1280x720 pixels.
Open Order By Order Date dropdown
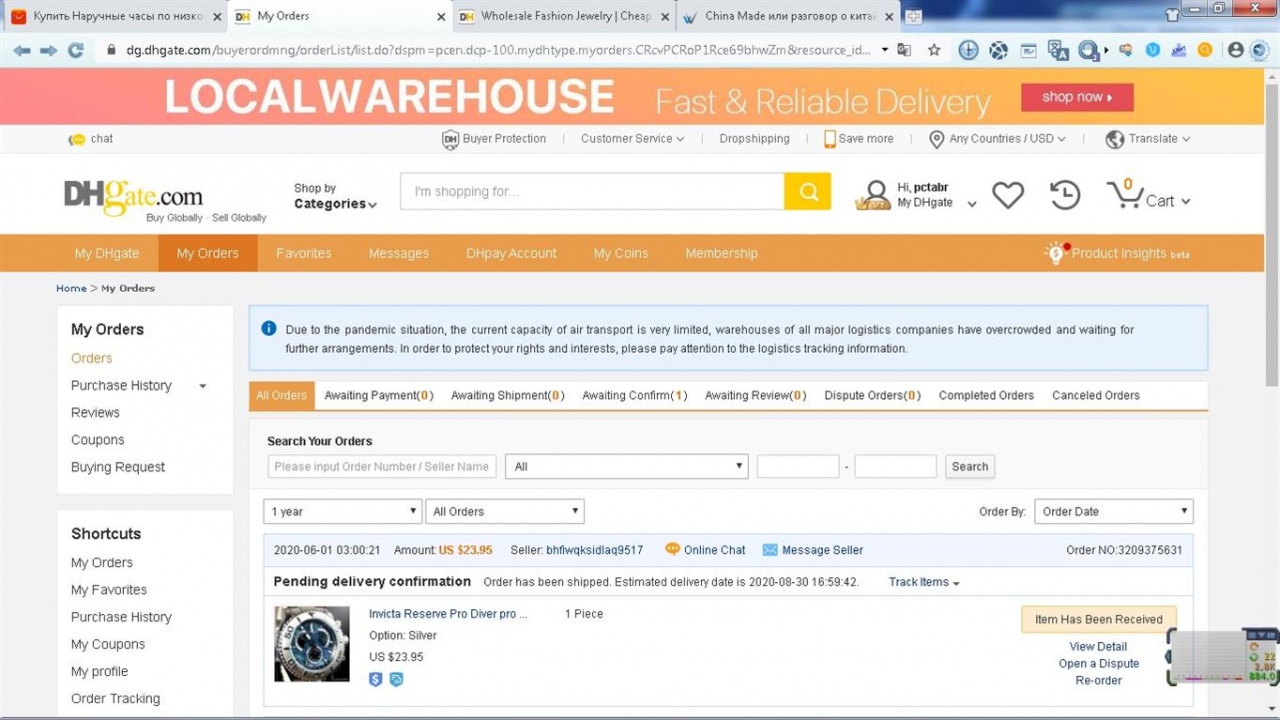coord(1113,511)
